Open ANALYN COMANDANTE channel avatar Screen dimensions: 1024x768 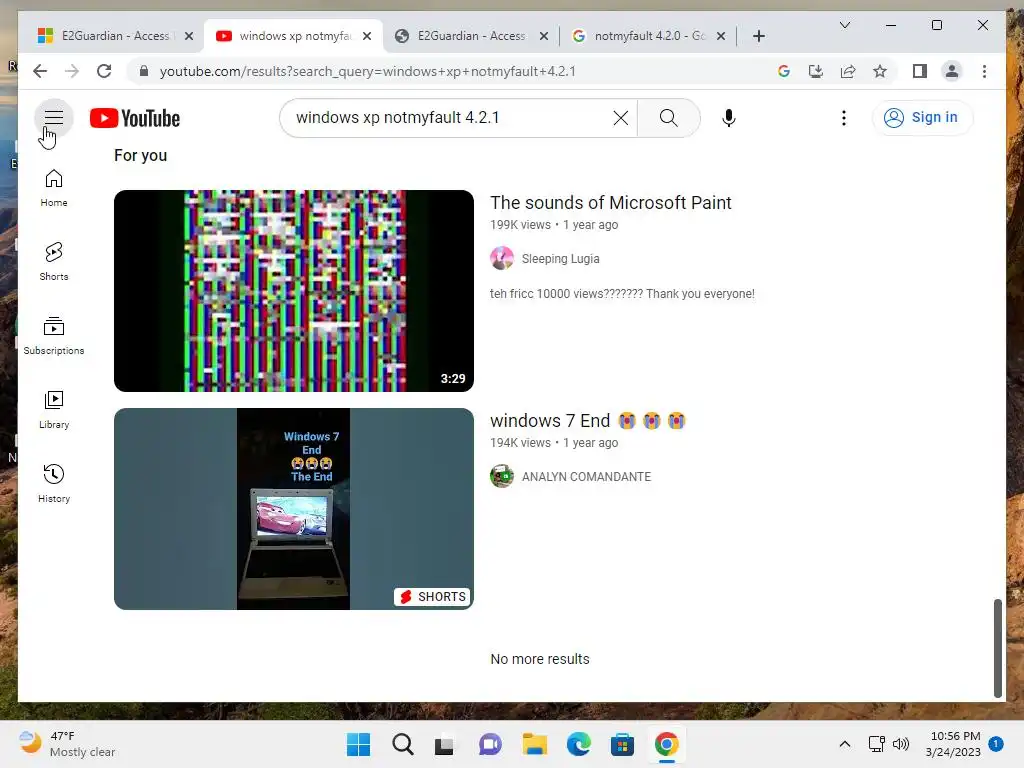[502, 476]
